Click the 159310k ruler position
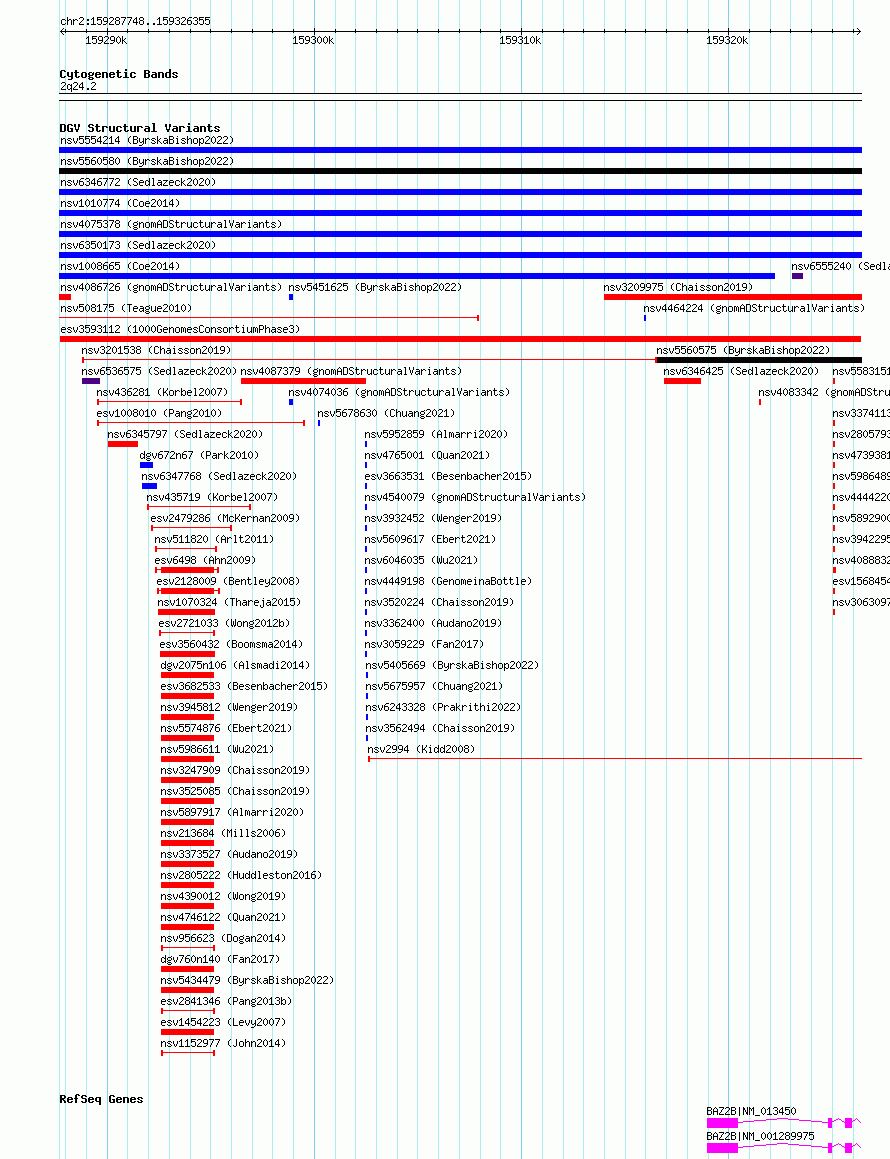Screen dimensions: 890x1159 click(520, 41)
